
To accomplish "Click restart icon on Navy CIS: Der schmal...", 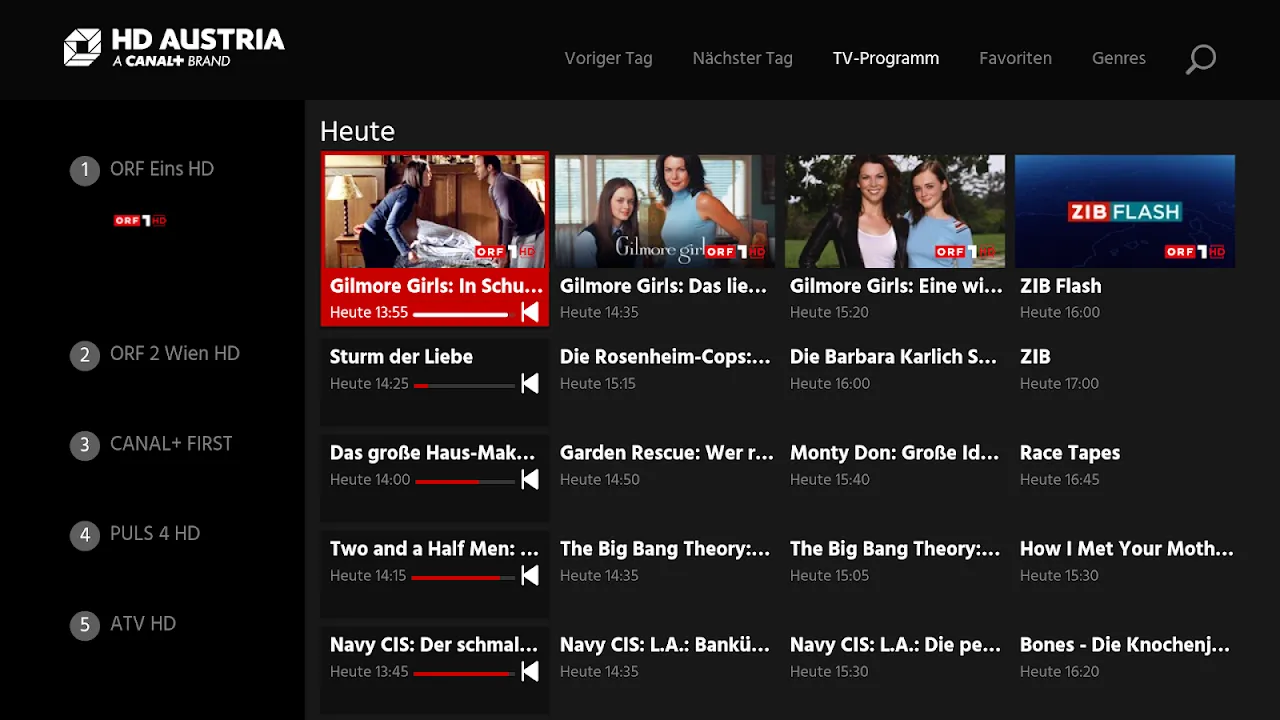I will click(530, 672).
